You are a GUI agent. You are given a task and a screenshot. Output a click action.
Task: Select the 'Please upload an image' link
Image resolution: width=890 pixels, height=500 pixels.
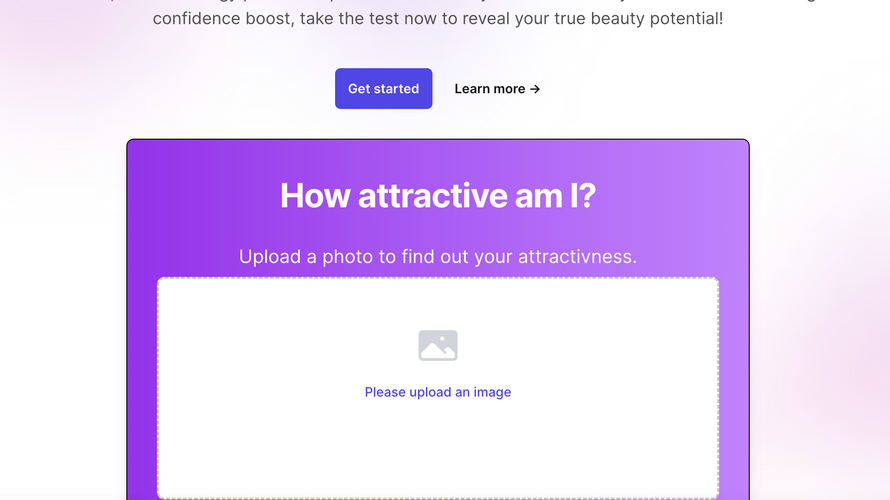[x=438, y=392]
